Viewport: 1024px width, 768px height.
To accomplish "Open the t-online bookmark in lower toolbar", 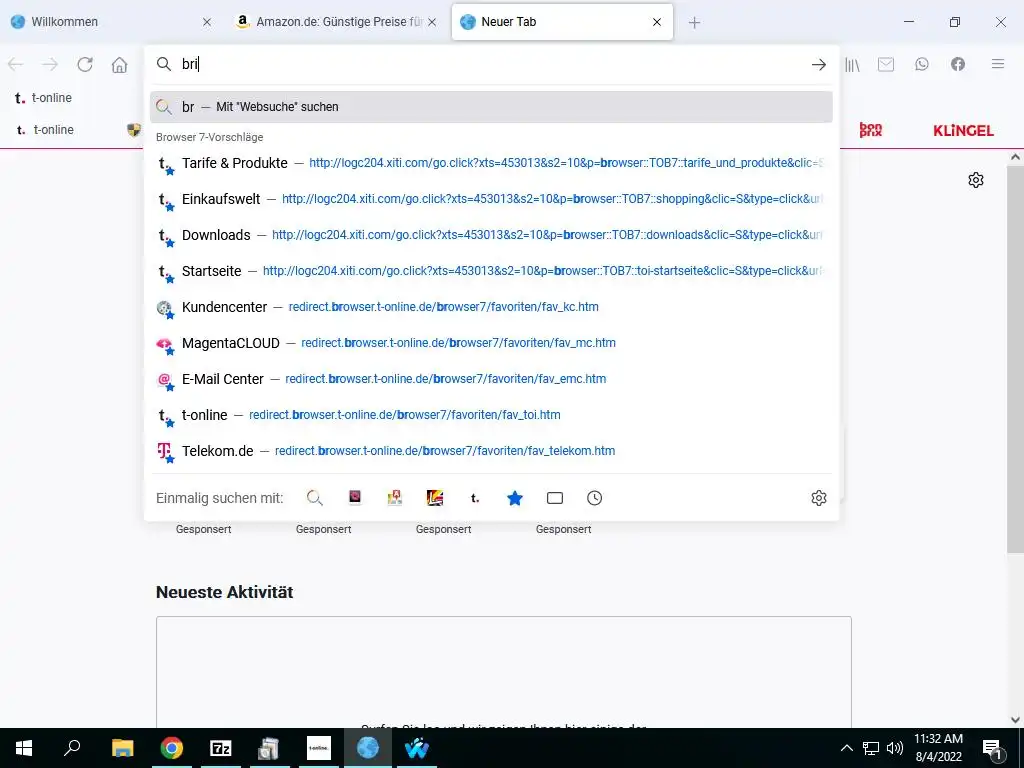I will 45,130.
